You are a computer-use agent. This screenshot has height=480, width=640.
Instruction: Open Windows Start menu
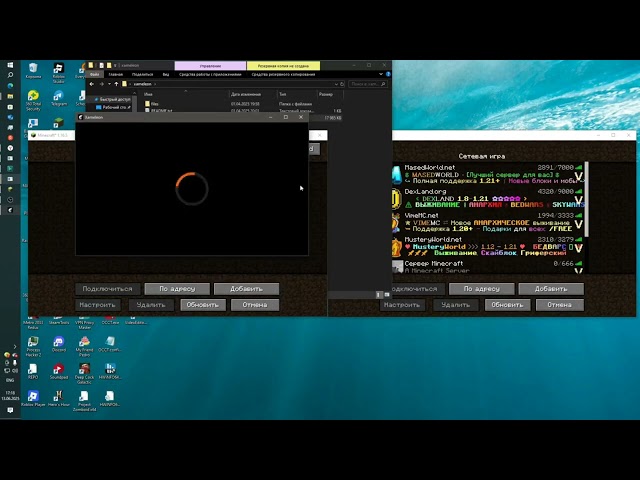point(10,65)
